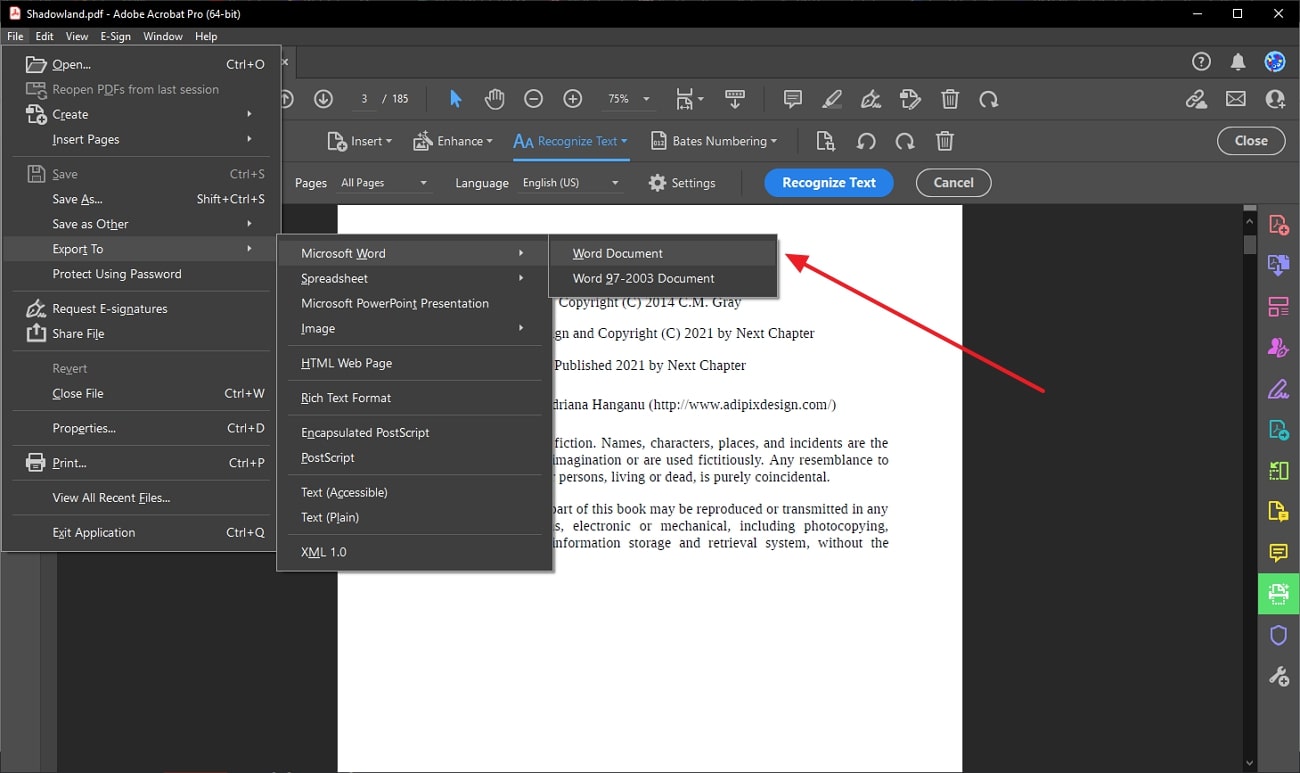Open Create PDF tool in right panel

(1278, 225)
